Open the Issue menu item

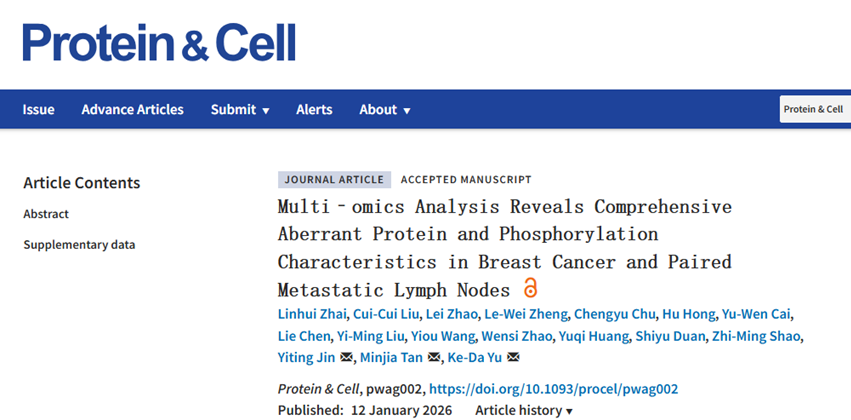(39, 110)
